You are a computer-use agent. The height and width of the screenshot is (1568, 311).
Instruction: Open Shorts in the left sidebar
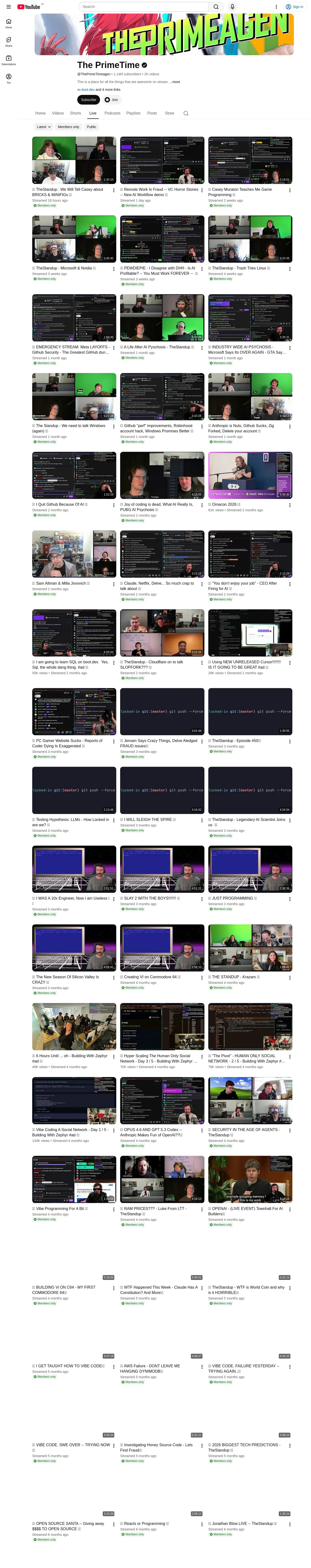pos(8,41)
